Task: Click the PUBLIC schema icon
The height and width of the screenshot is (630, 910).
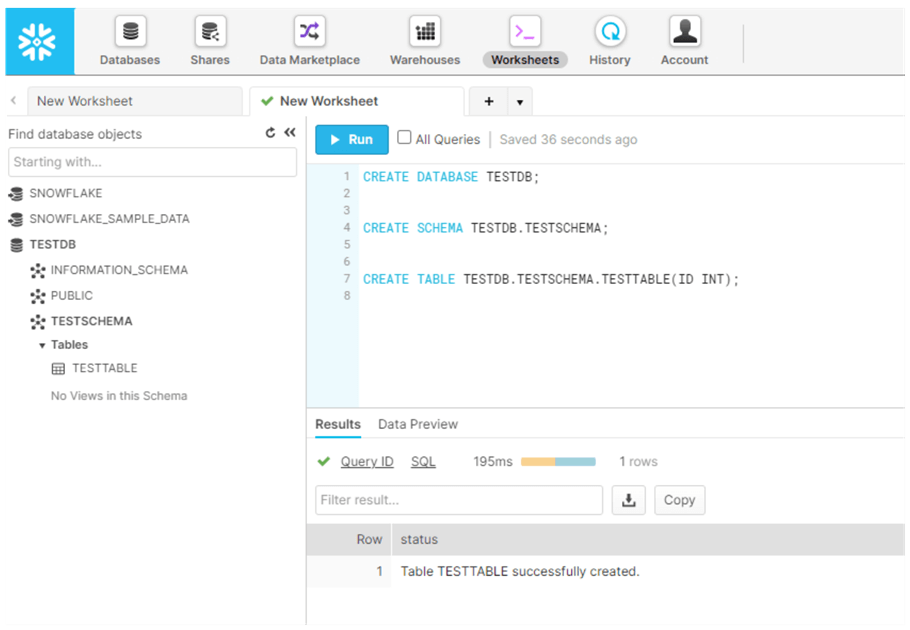Action: 38,296
